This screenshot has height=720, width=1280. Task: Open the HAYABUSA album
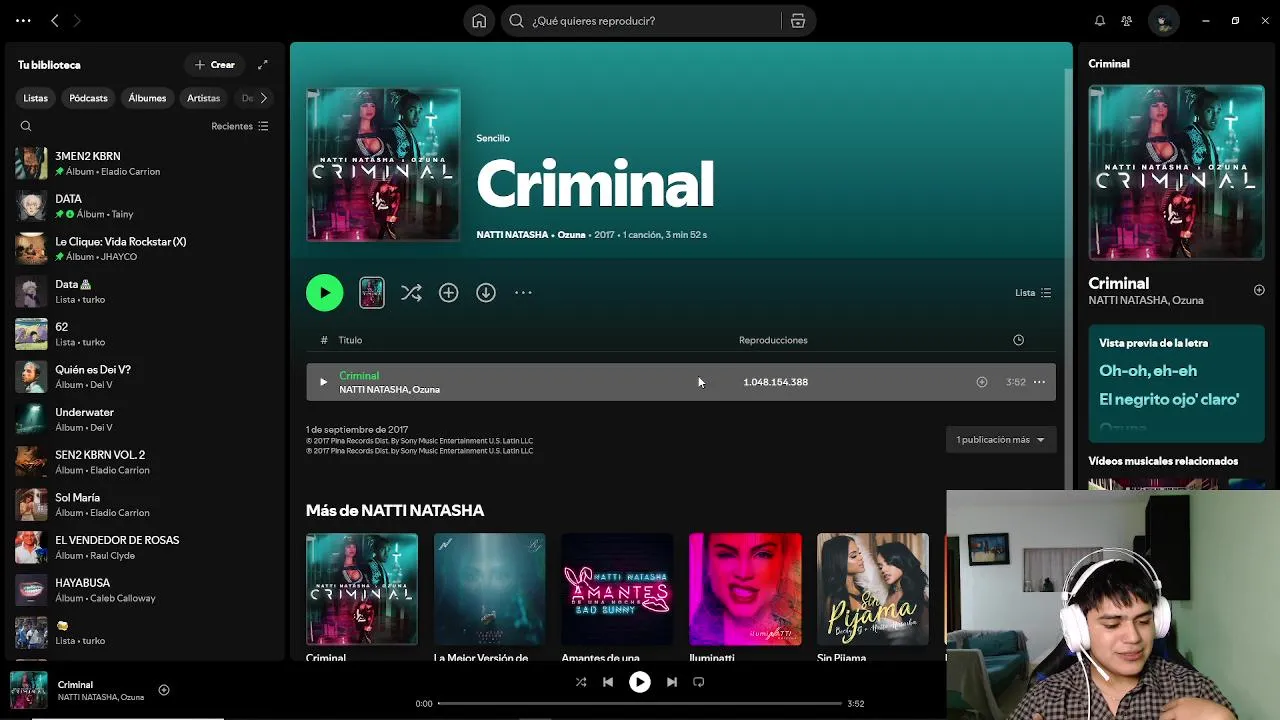click(145, 590)
